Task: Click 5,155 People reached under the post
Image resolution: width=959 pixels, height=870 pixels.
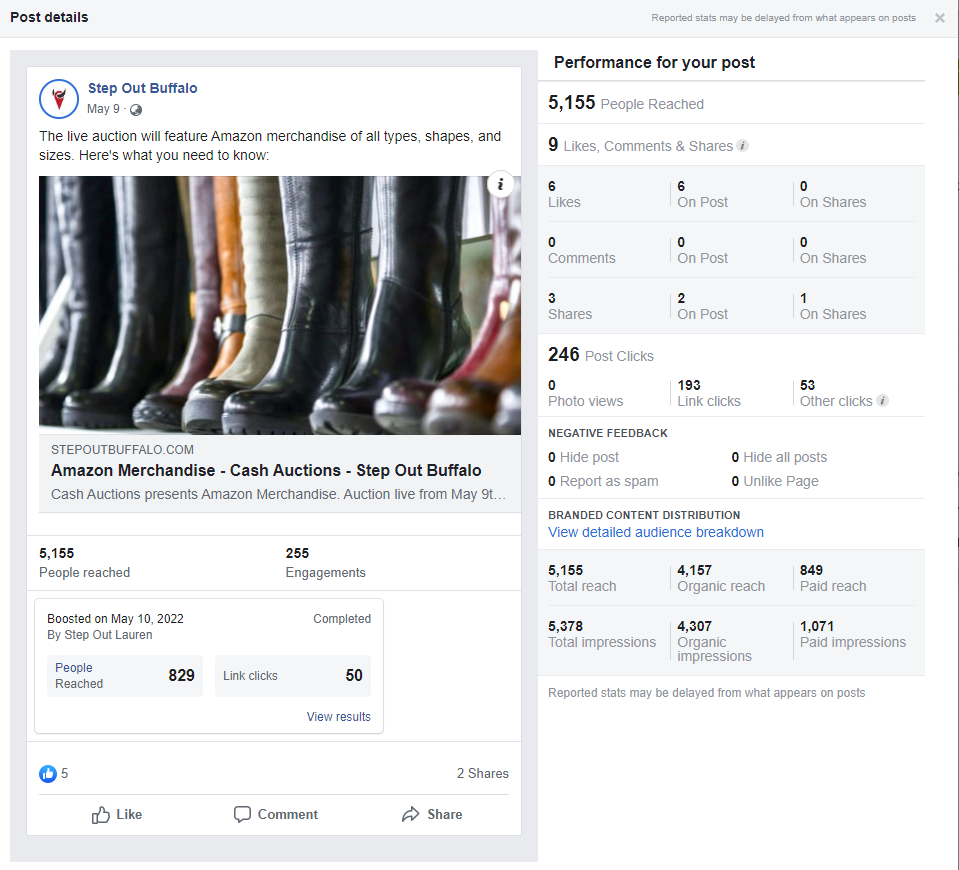Action: click(x=84, y=563)
